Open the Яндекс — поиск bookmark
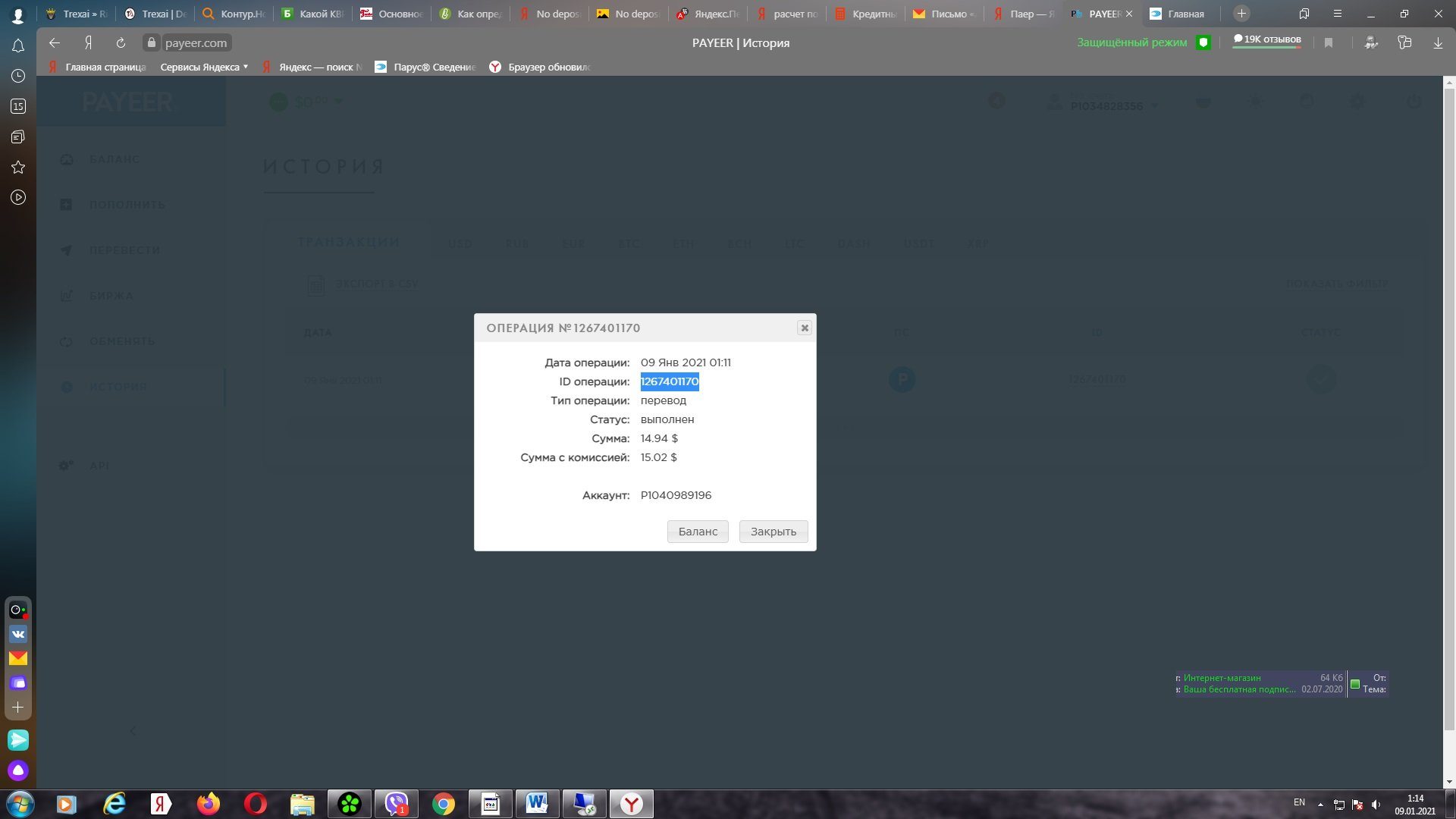The image size is (1456, 819). (x=312, y=67)
